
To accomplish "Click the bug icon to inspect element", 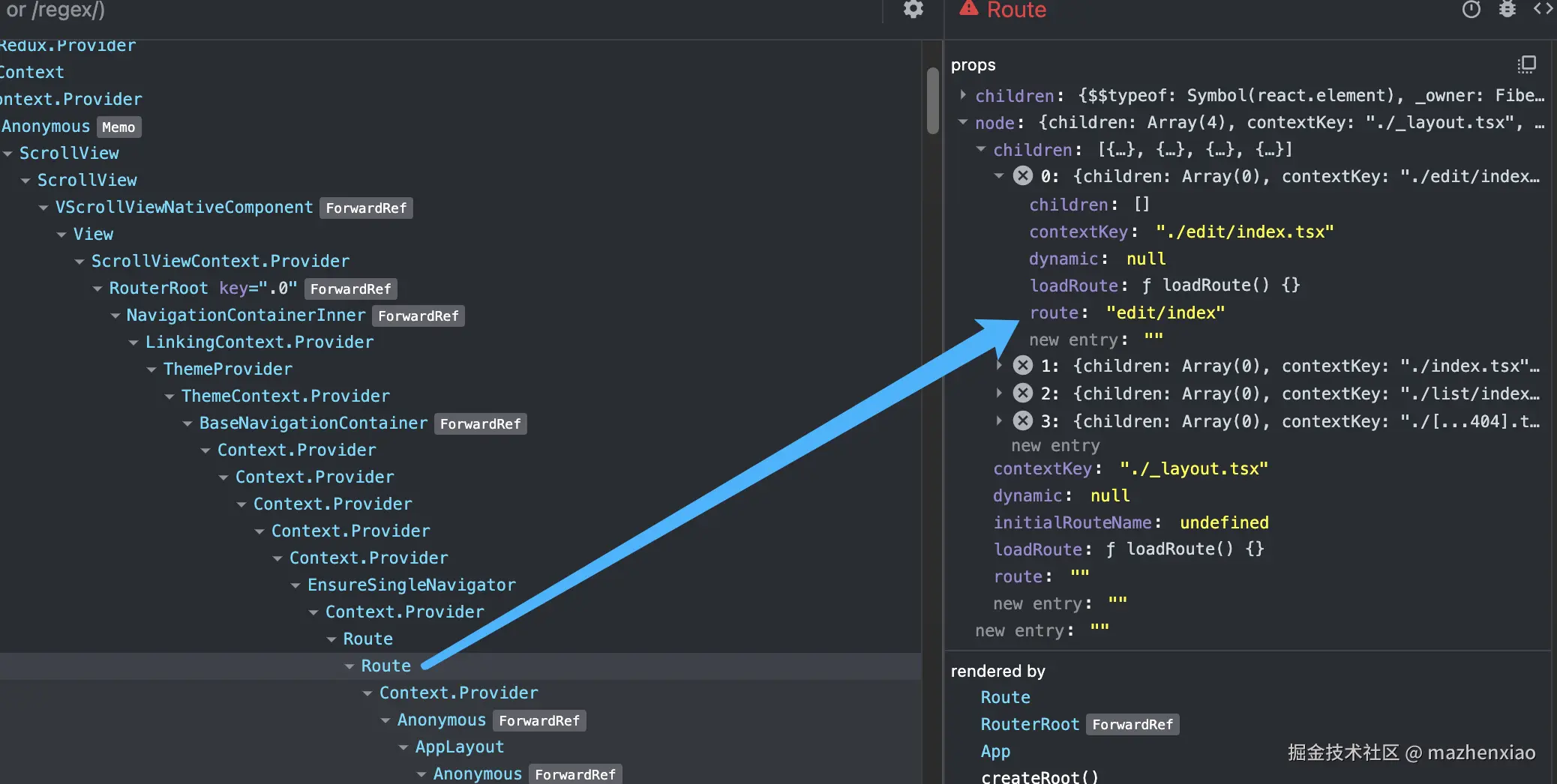I will tap(1507, 9).
